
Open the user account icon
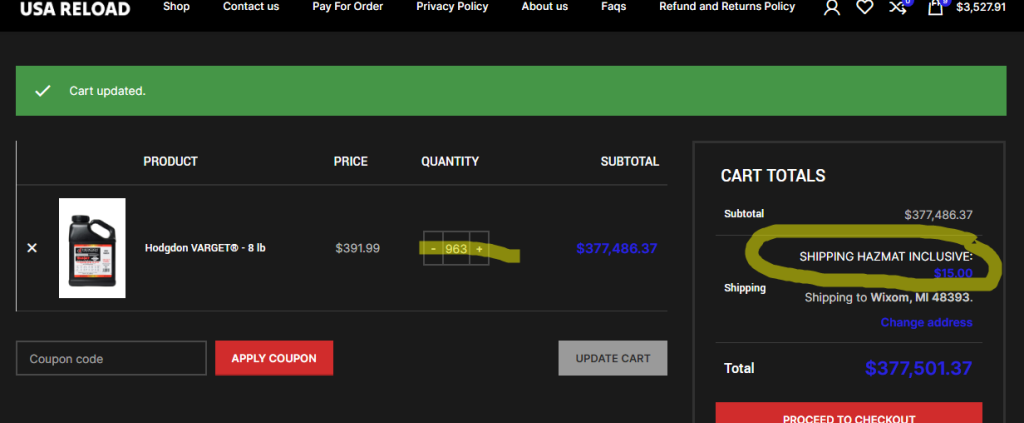point(831,8)
